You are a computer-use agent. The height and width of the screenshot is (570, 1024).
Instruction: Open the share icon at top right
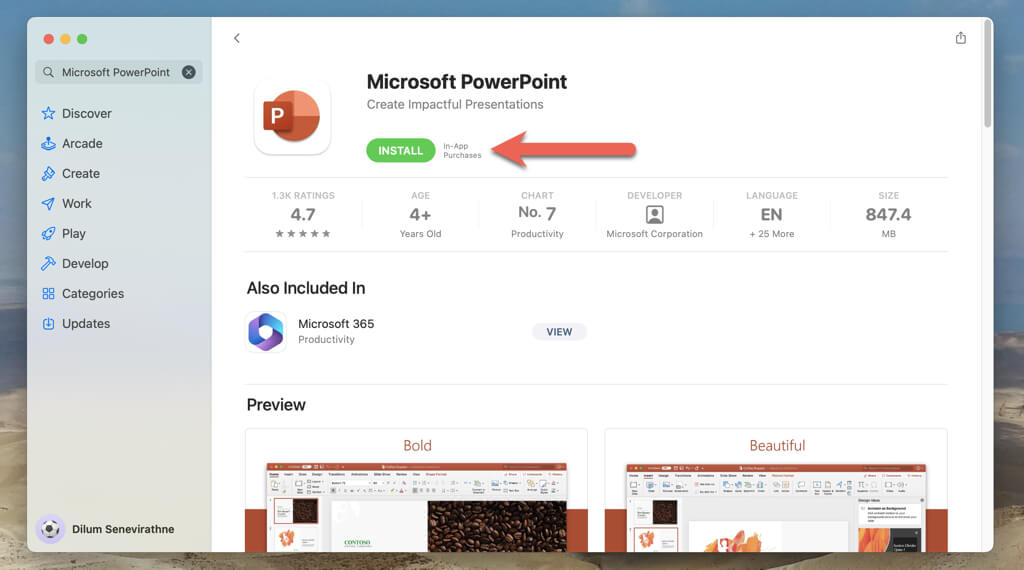pos(960,38)
